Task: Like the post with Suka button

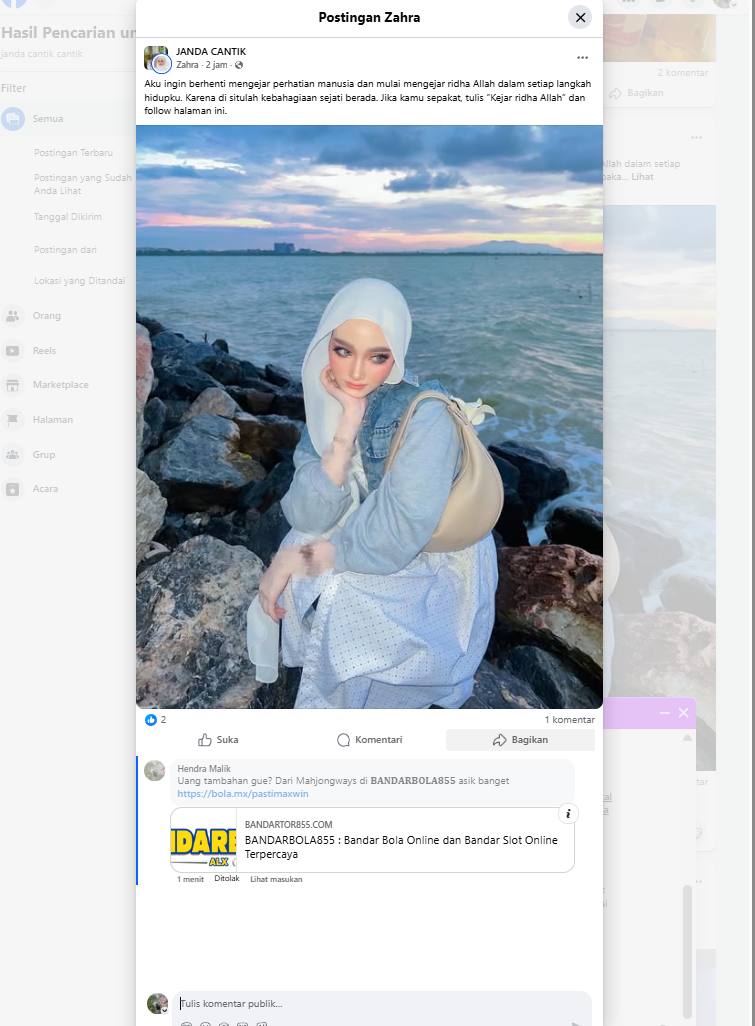Action: pos(218,739)
